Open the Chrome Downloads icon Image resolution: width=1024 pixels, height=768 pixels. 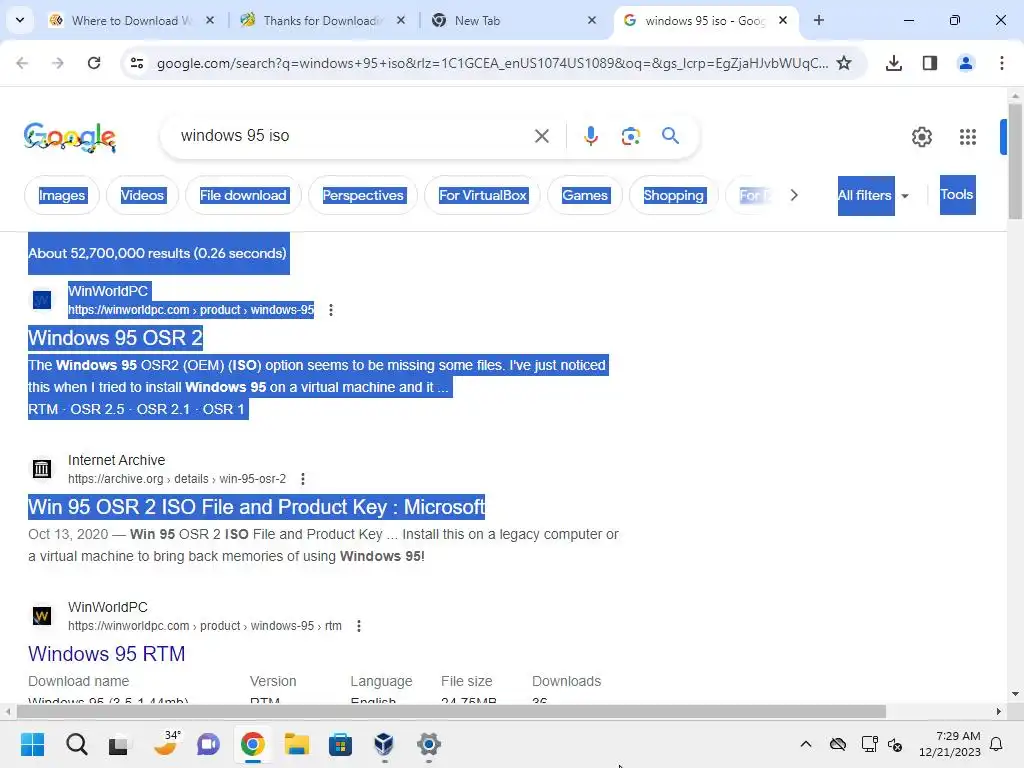pos(893,63)
